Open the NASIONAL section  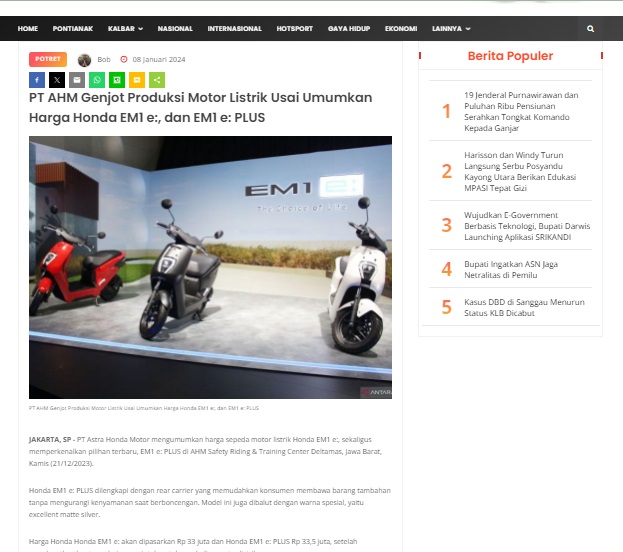click(x=175, y=29)
